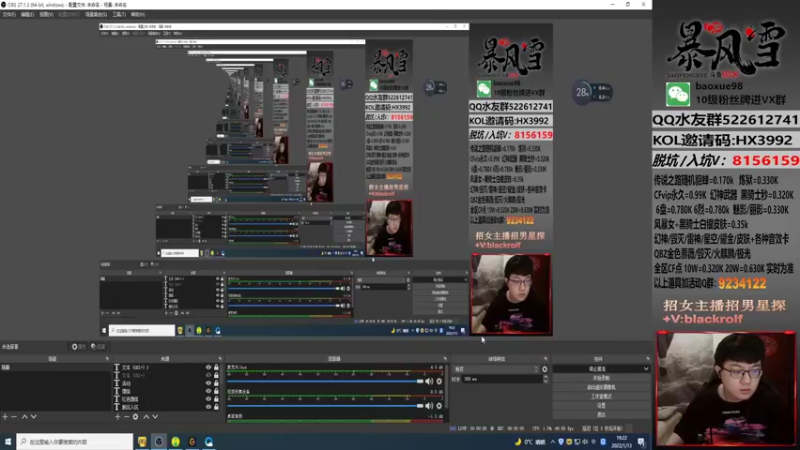This screenshot has width=800, height=450.
Task: Toggle lock on 文本 (GDI+) 2 source
Action: coord(216,367)
